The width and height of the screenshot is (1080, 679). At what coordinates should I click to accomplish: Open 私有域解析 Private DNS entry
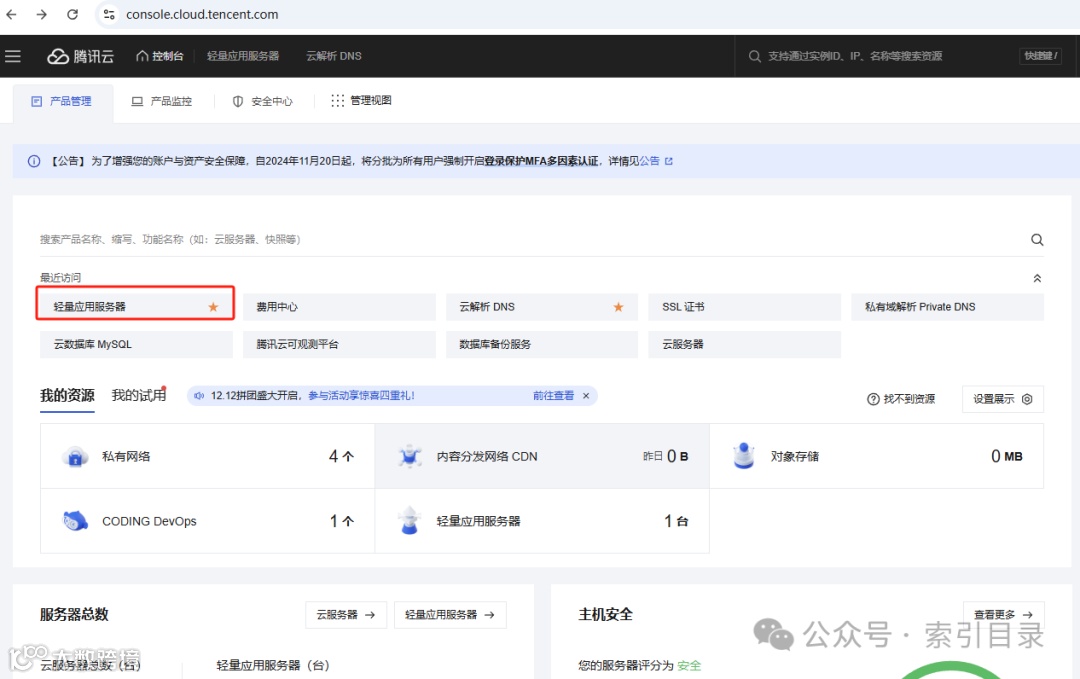tap(947, 306)
